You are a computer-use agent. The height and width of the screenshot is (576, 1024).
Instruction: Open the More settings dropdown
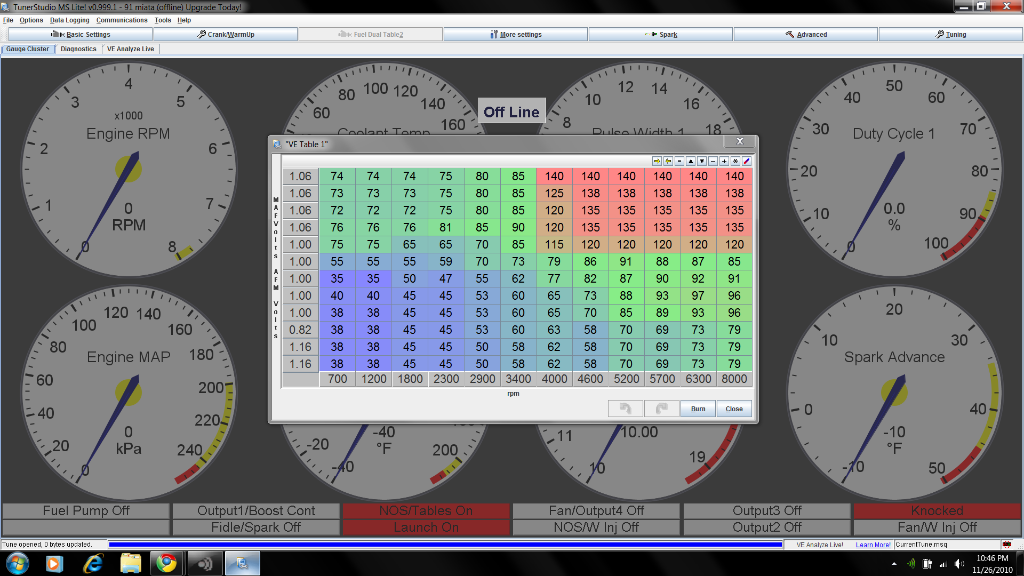coord(512,33)
